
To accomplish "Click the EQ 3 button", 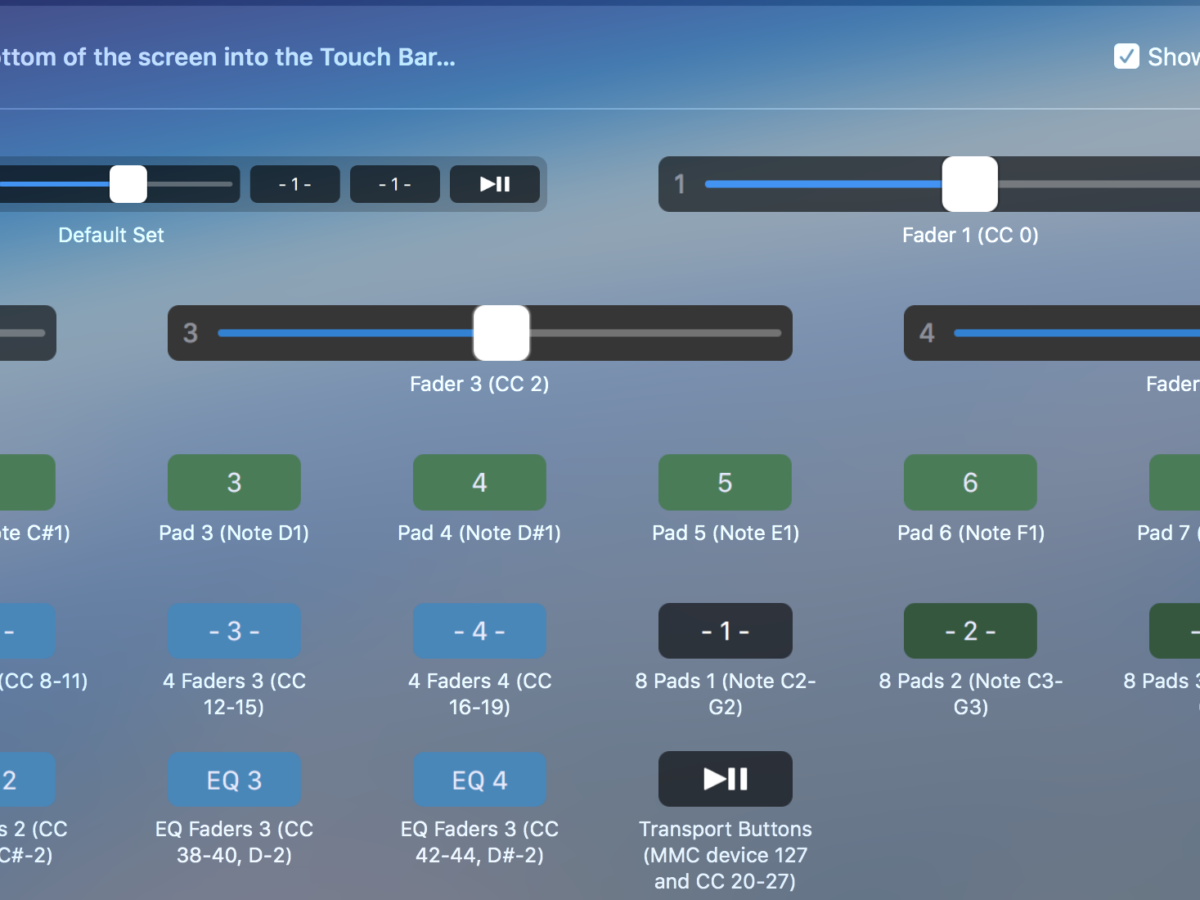I will click(x=234, y=779).
